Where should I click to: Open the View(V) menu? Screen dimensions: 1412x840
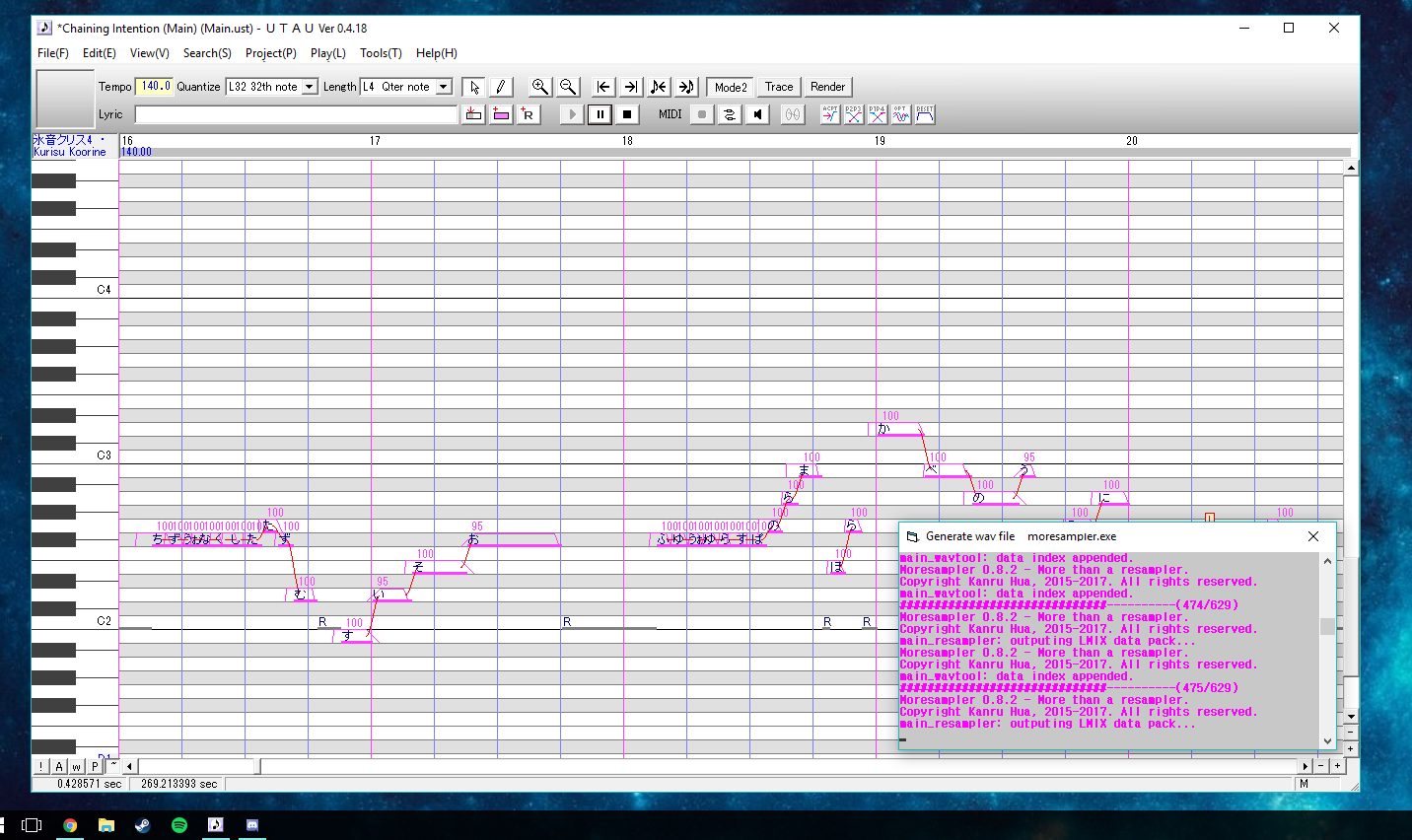(150, 53)
